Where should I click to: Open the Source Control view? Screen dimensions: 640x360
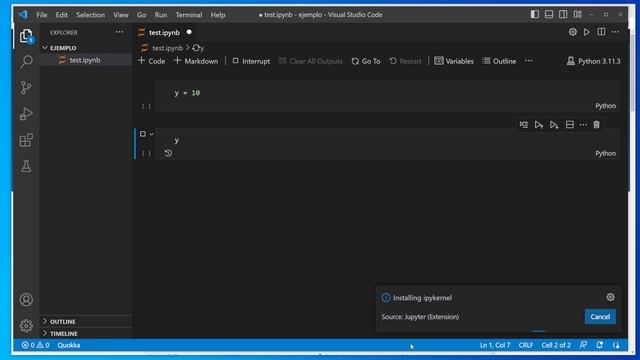pos(26,88)
